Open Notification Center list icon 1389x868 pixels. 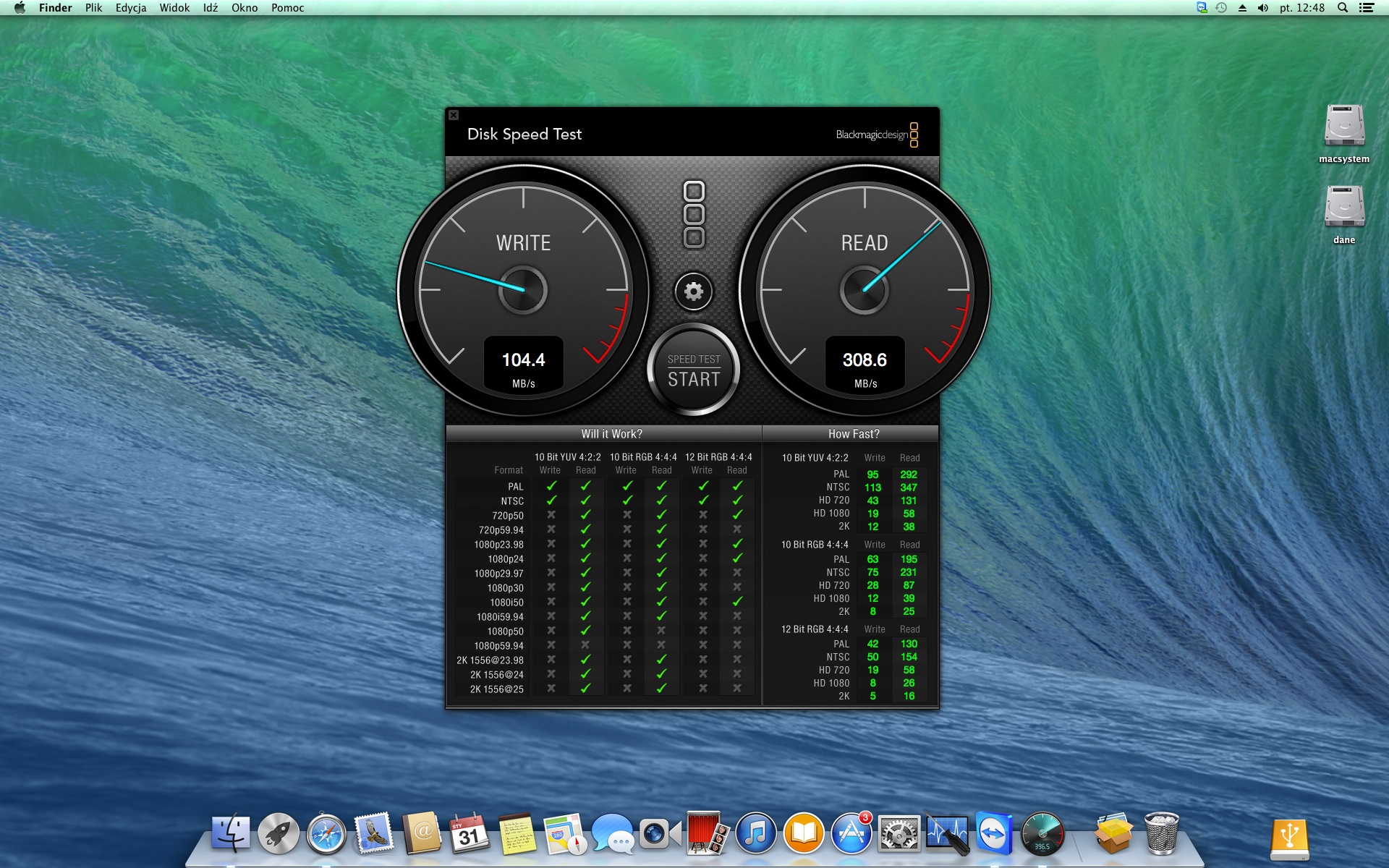tap(1367, 8)
